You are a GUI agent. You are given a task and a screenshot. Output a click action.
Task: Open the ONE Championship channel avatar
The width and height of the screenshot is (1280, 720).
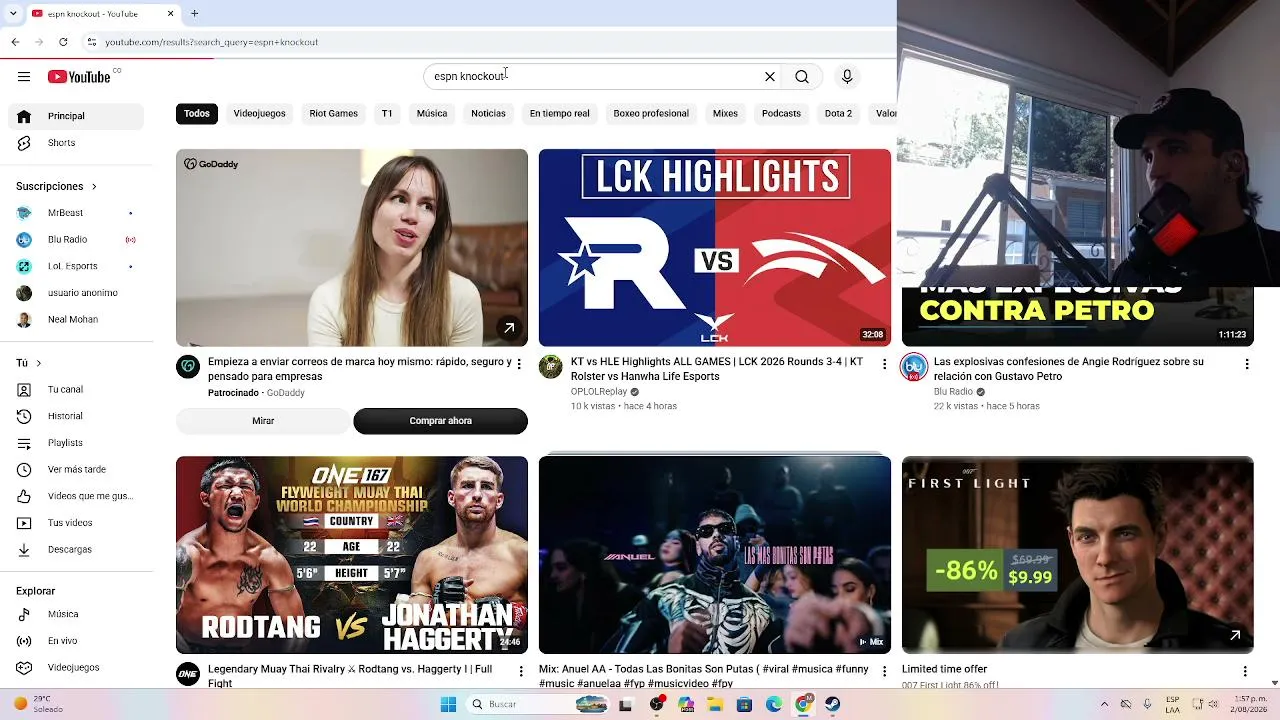click(188, 674)
